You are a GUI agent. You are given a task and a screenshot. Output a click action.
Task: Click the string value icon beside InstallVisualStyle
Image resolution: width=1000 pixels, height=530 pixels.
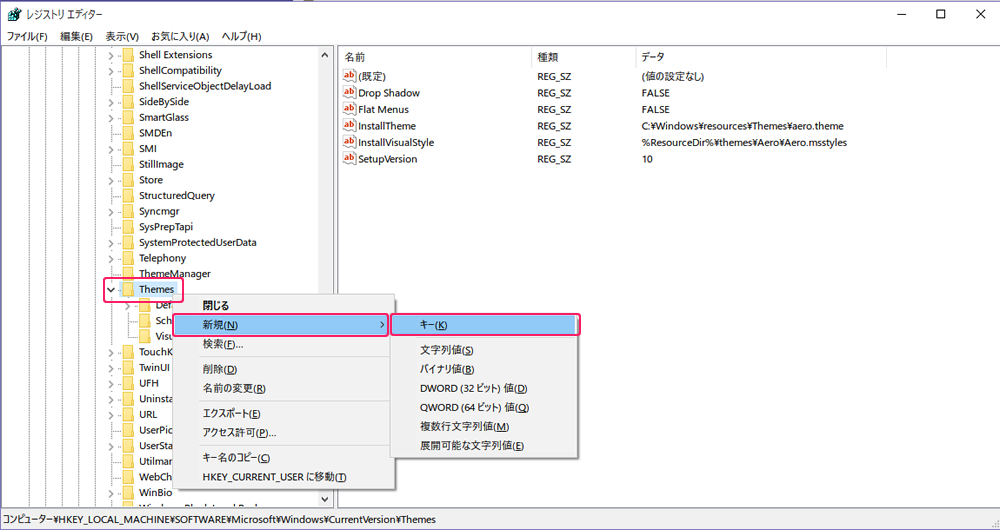[349, 142]
